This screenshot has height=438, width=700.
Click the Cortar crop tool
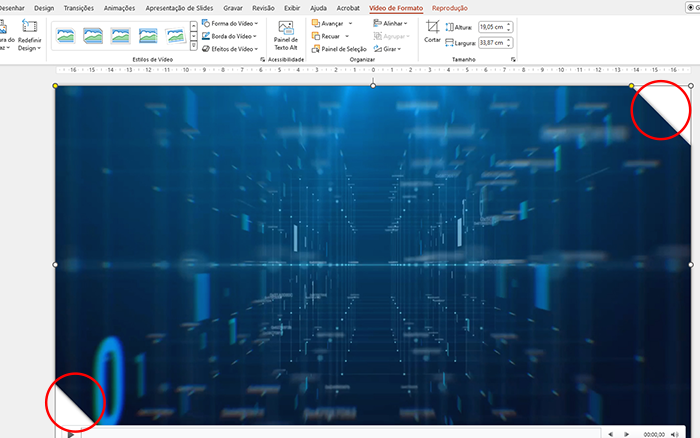(x=432, y=30)
